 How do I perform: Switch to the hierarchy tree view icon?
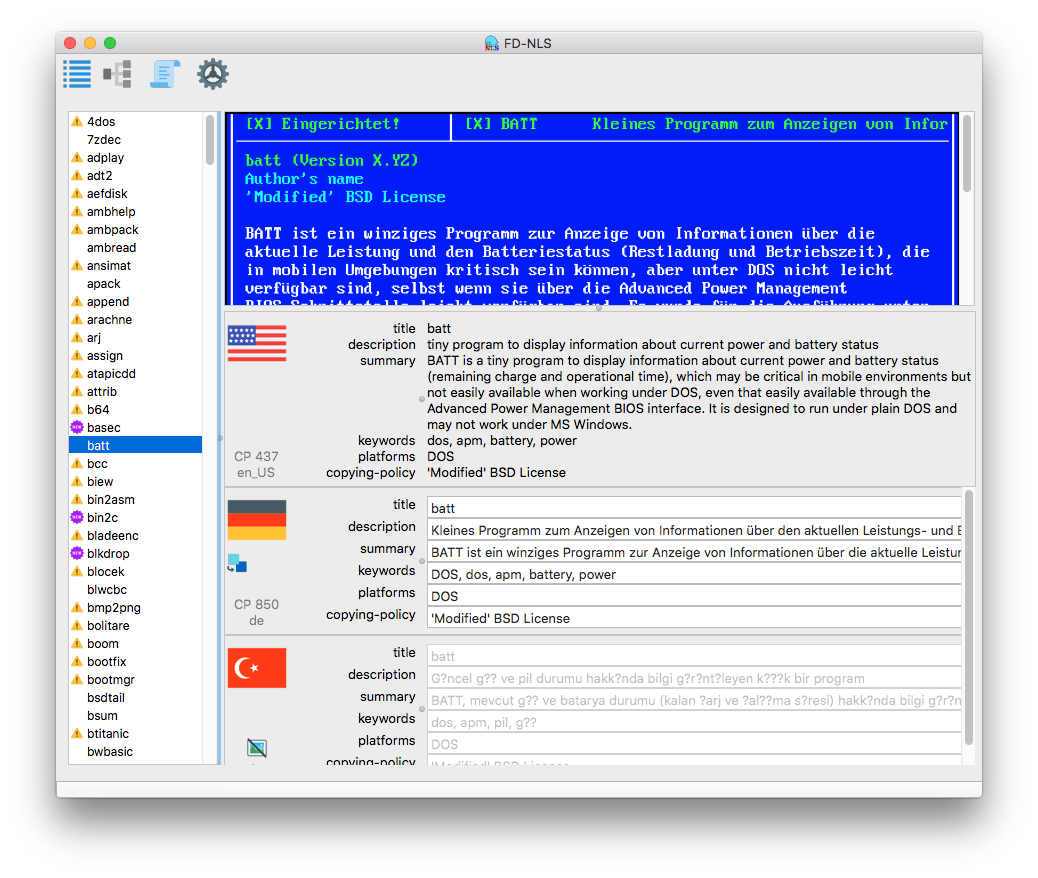tap(118, 74)
